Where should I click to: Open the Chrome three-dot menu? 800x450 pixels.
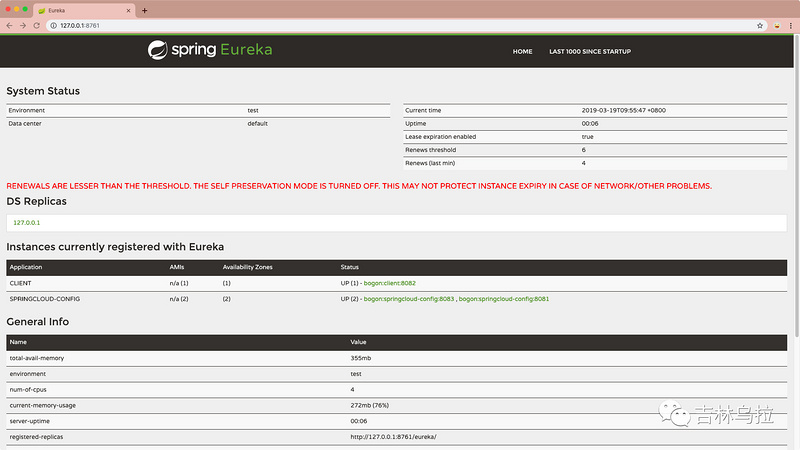click(791, 26)
